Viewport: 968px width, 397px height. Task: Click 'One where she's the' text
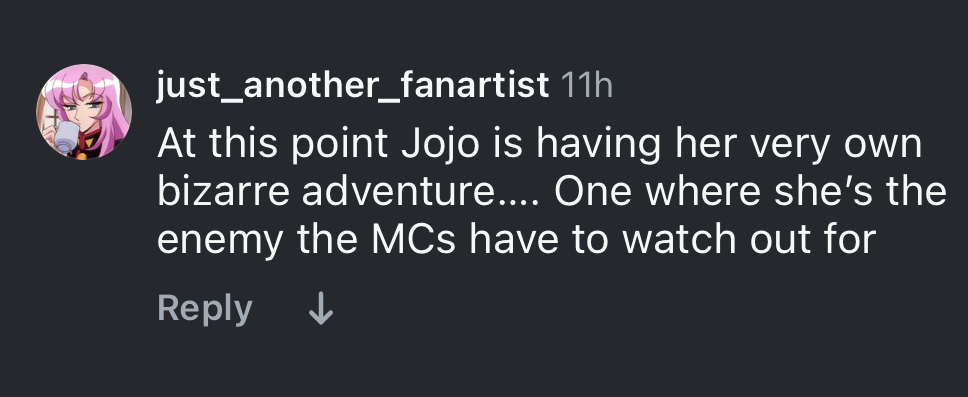click(750, 192)
